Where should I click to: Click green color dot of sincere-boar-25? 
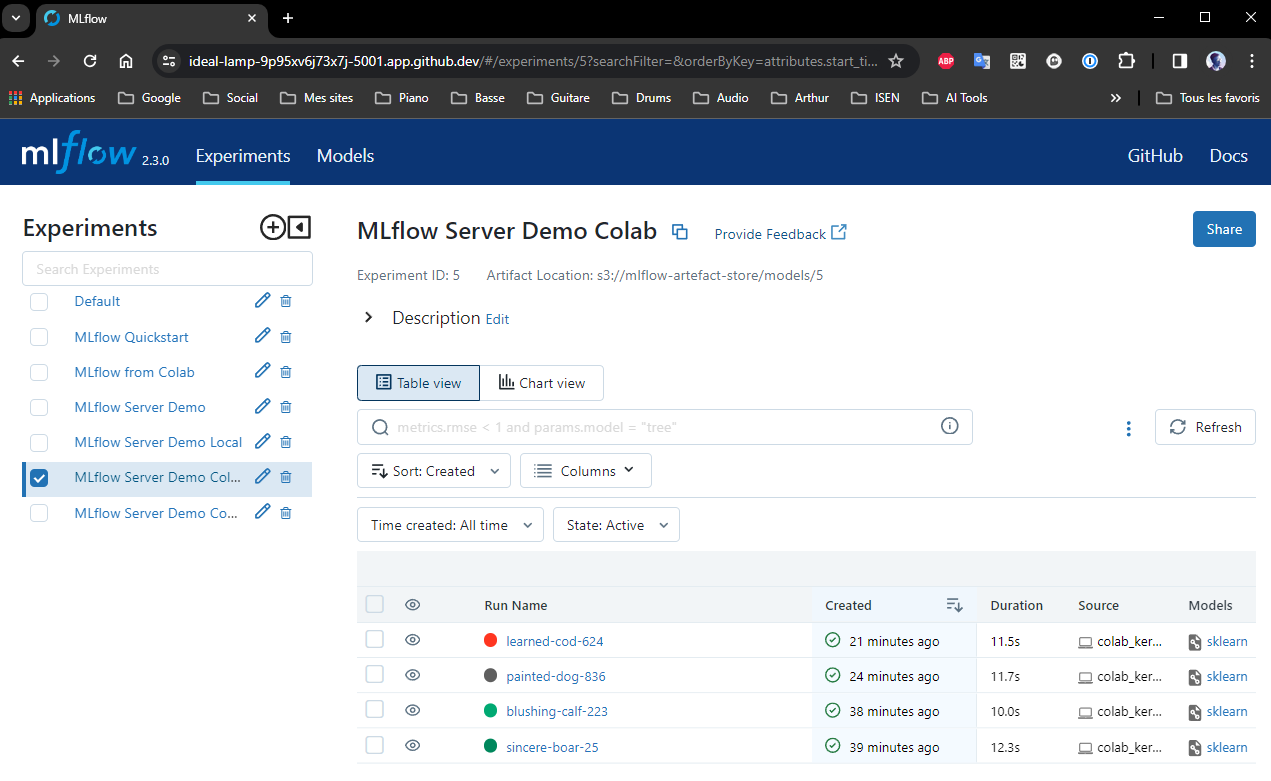[490, 746]
